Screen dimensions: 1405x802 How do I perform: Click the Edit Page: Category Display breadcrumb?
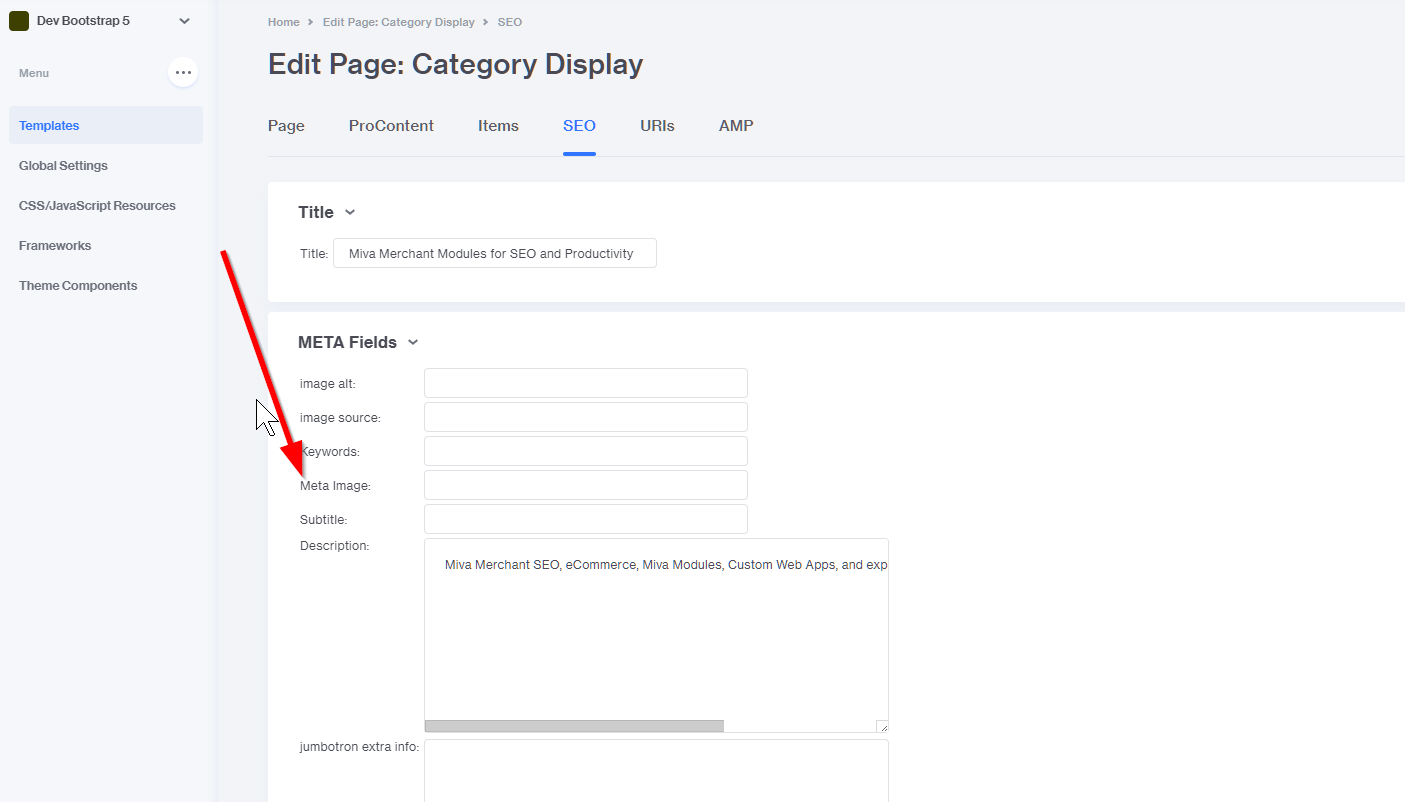[398, 22]
